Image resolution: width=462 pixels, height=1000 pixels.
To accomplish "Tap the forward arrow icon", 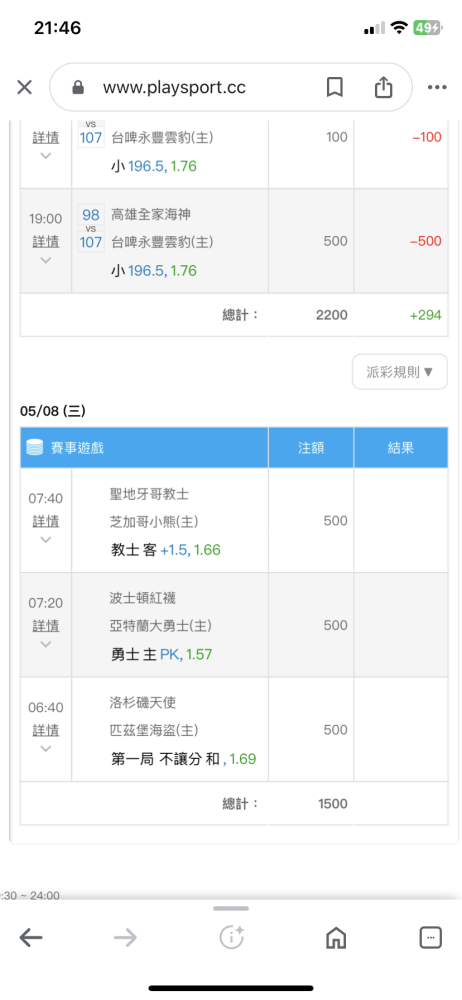I will click(x=126, y=937).
